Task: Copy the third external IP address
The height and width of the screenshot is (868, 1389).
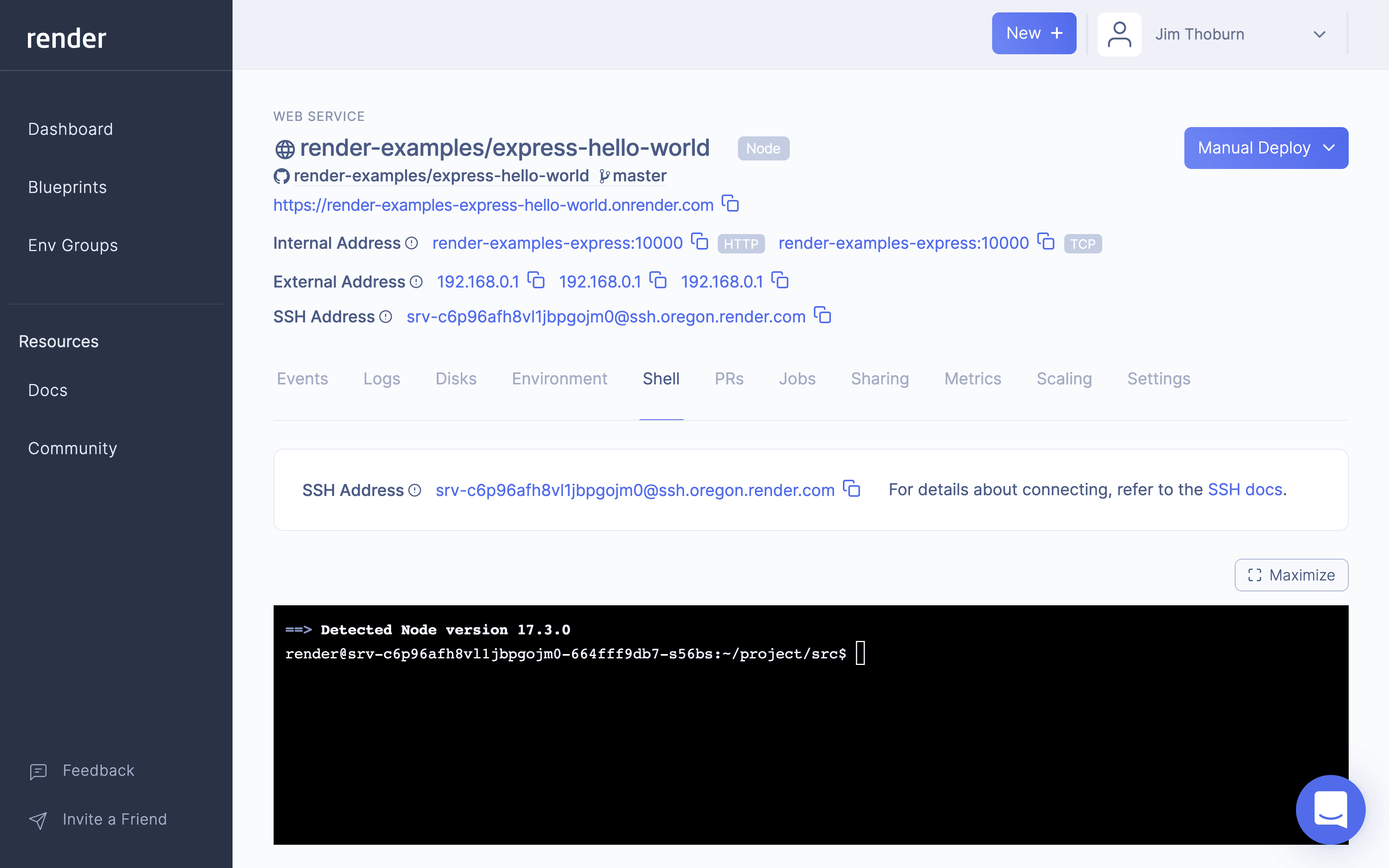Action: [780, 281]
